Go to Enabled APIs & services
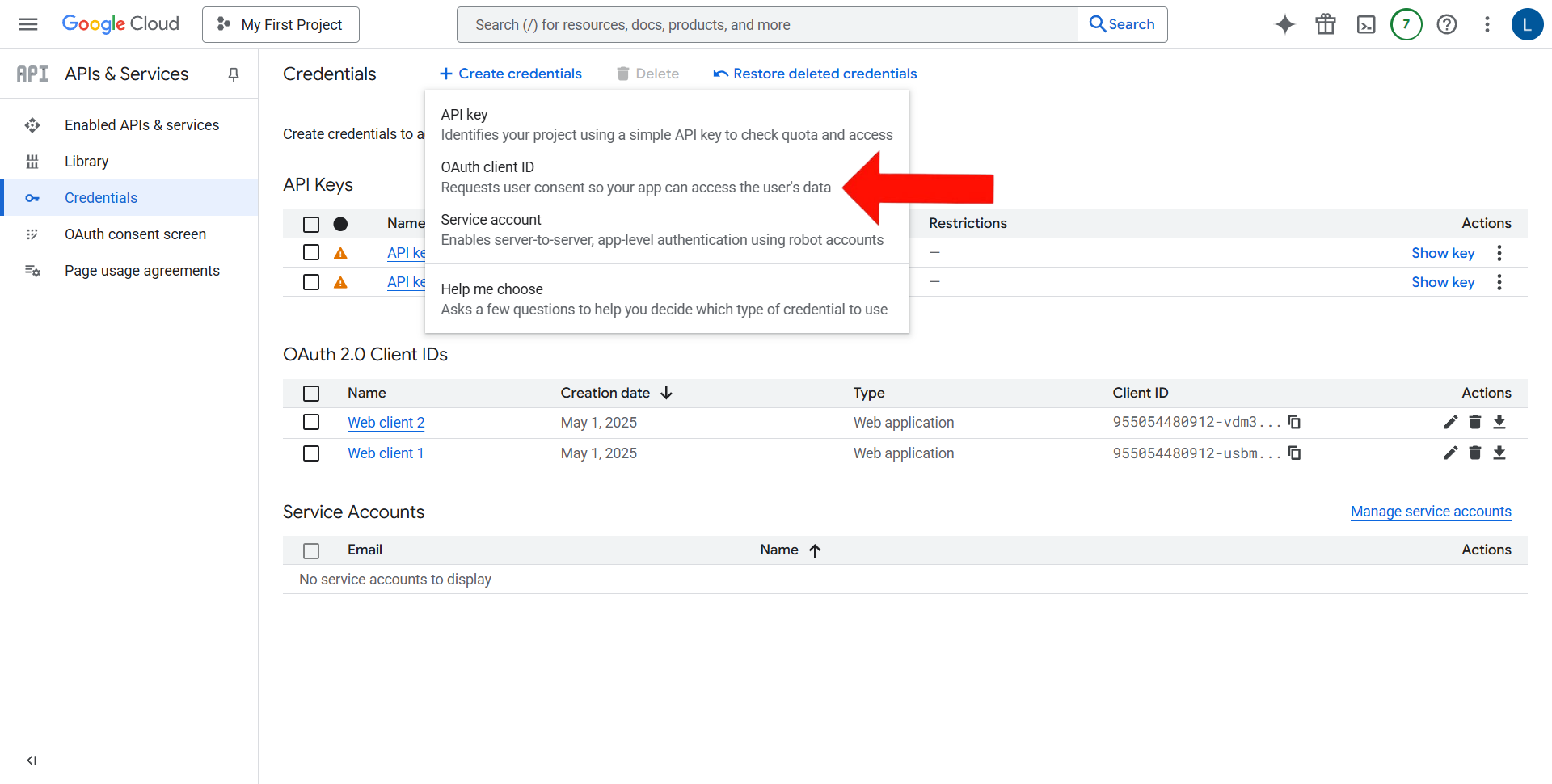The width and height of the screenshot is (1552, 784). coord(129,125)
